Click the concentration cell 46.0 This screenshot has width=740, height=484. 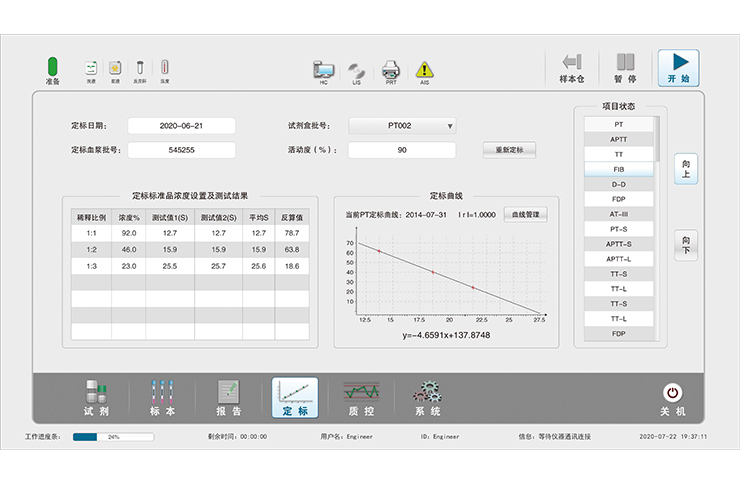129,250
